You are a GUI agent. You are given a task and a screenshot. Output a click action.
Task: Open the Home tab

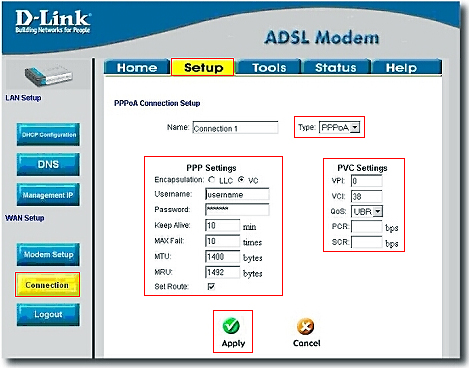click(137, 68)
